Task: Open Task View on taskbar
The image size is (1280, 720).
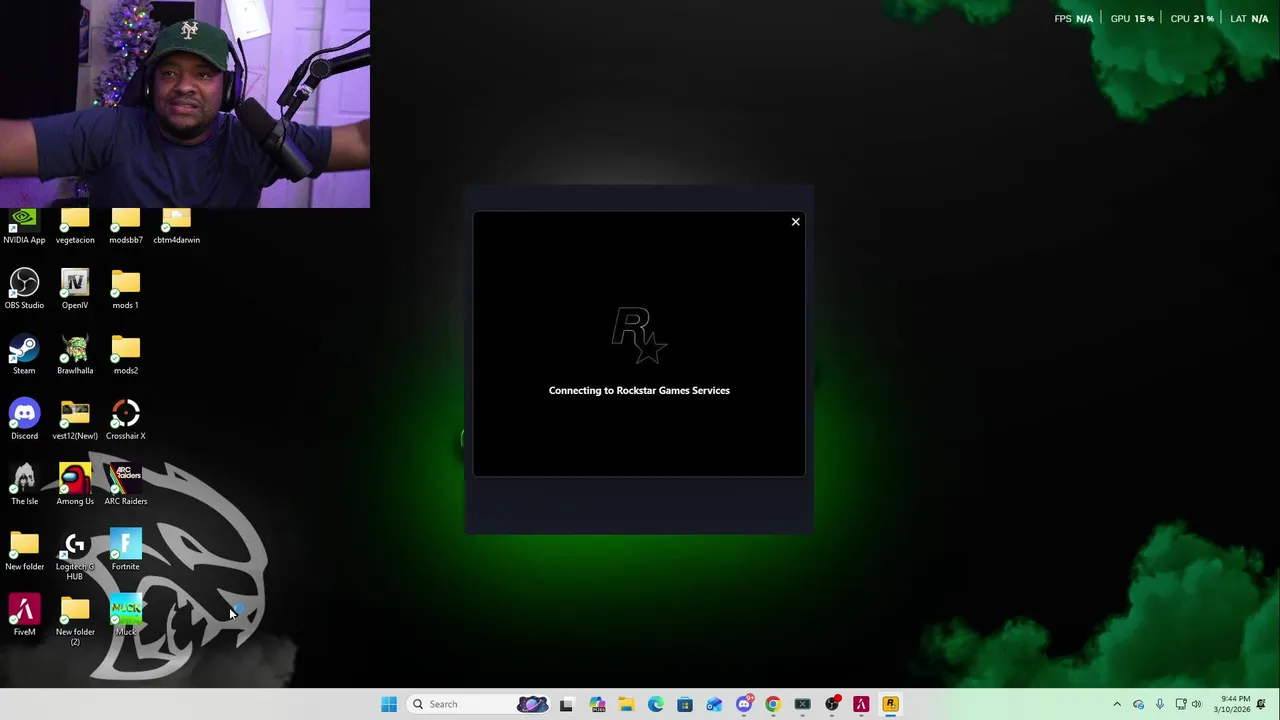Action: pos(566,704)
